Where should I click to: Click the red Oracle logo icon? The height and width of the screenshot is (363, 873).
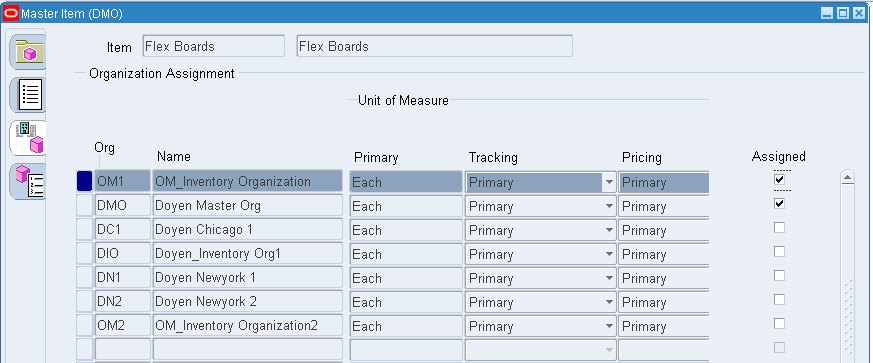click(x=11, y=12)
